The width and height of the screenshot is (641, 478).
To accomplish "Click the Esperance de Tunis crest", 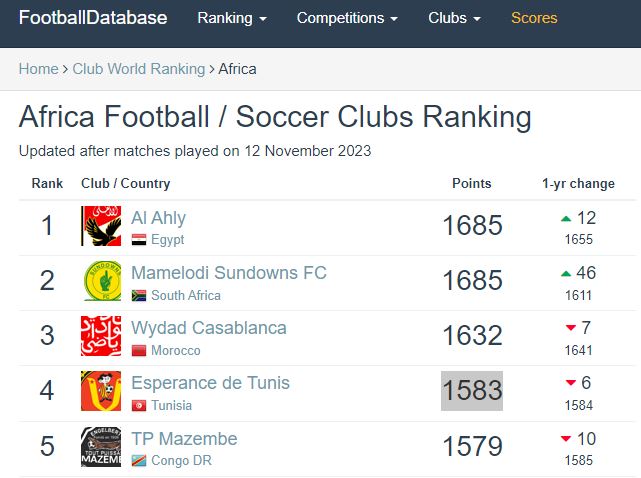I will (x=101, y=391).
